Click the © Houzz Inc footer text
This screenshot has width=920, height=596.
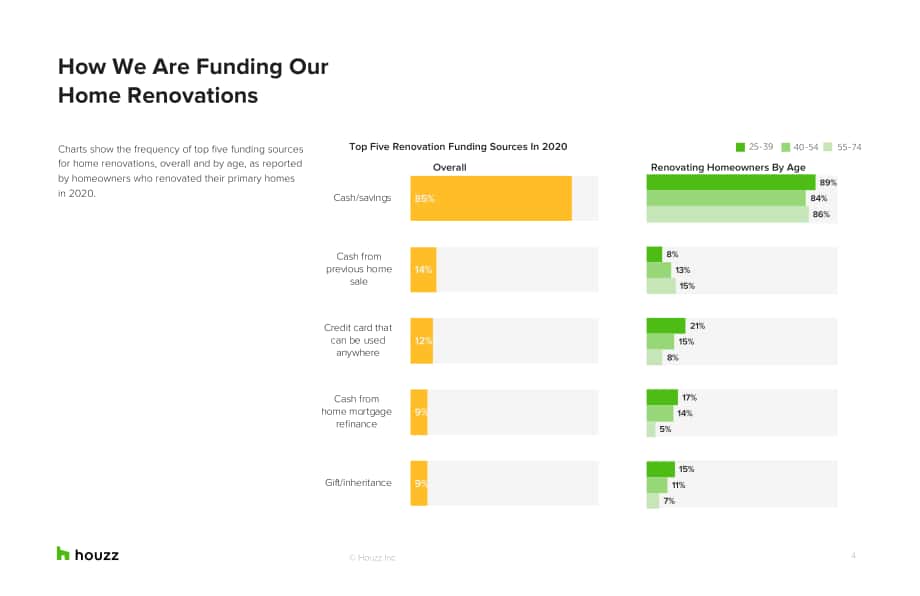pyautogui.click(x=373, y=557)
